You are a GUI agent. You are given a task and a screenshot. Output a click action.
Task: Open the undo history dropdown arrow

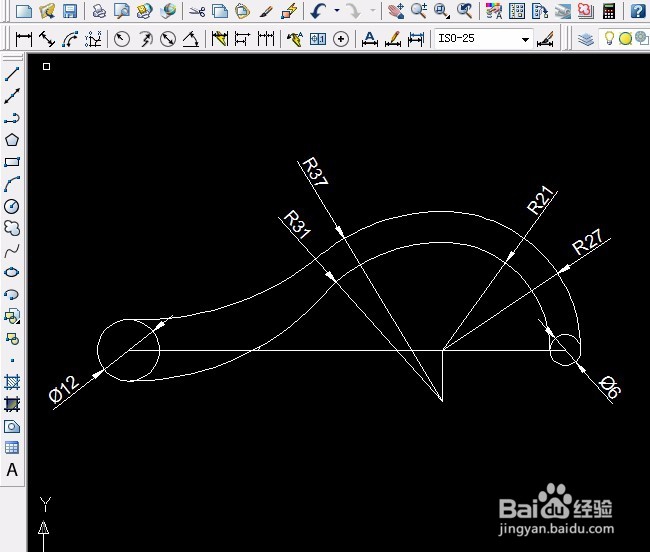coord(337,10)
